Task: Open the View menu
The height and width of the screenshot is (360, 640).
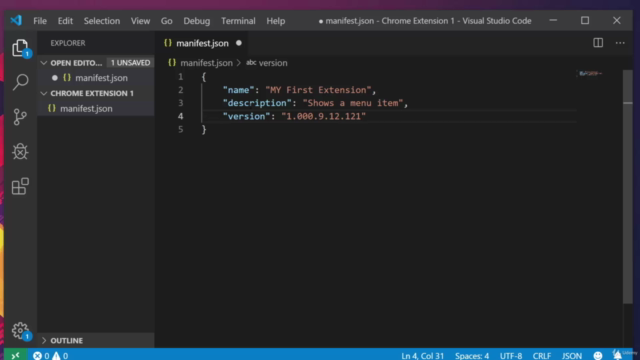Action: pos(140,21)
